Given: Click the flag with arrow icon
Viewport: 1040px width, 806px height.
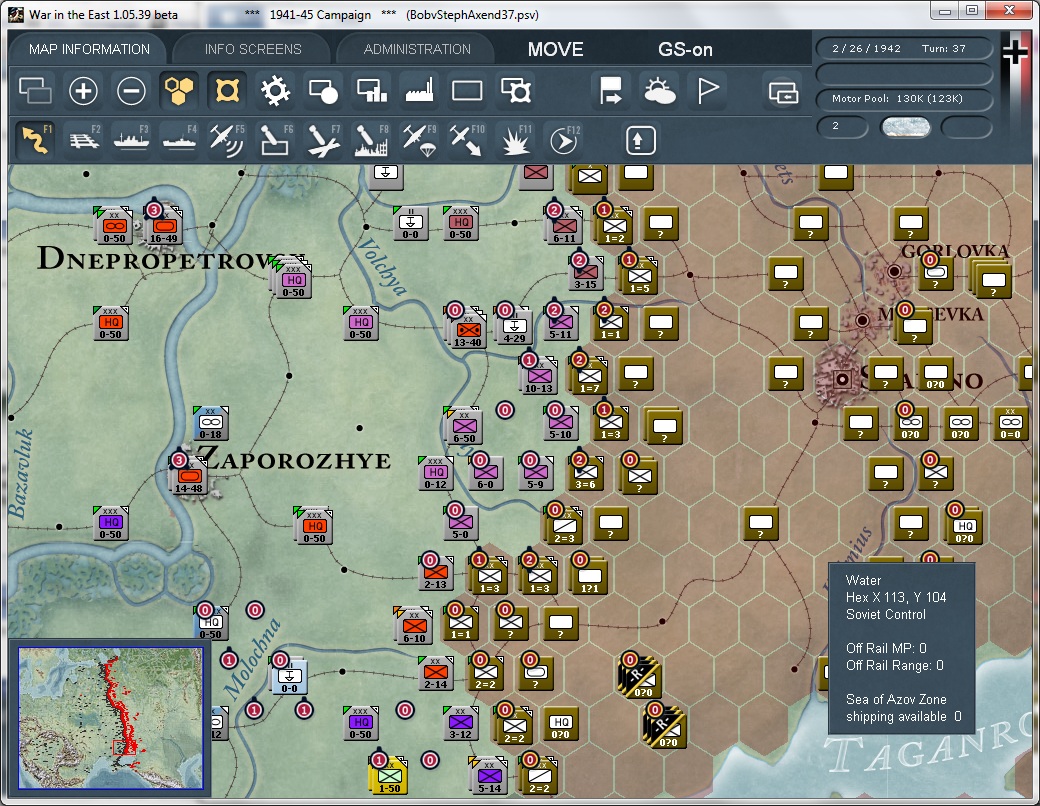Looking at the screenshot, I should click(x=610, y=91).
